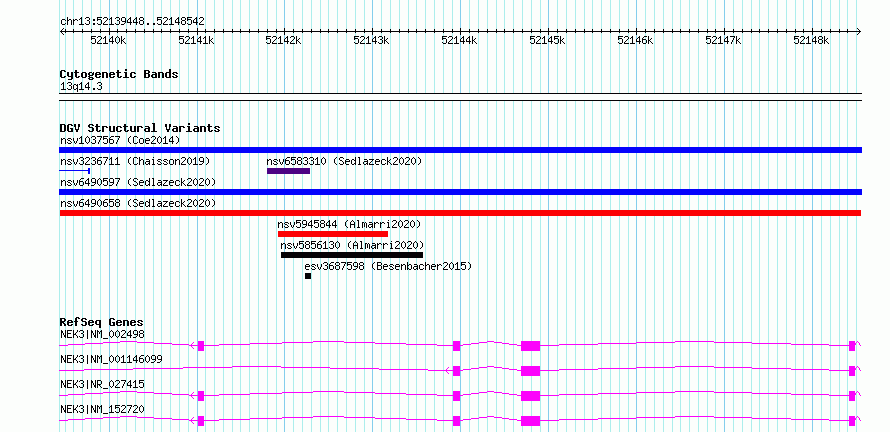Click the 52145k ruler tick label
Image resolution: width=890 pixels, height=432 pixels.
[x=548, y=40]
